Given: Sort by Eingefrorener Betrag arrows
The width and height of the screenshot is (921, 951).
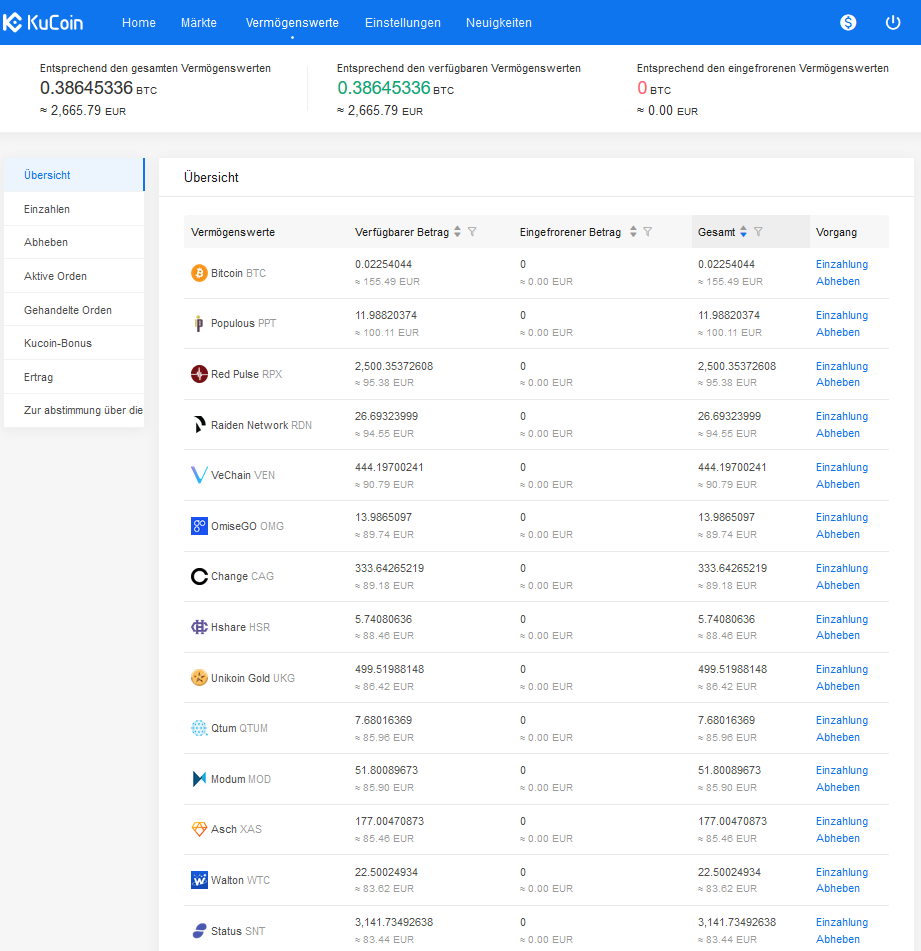Looking at the screenshot, I should coord(633,232).
